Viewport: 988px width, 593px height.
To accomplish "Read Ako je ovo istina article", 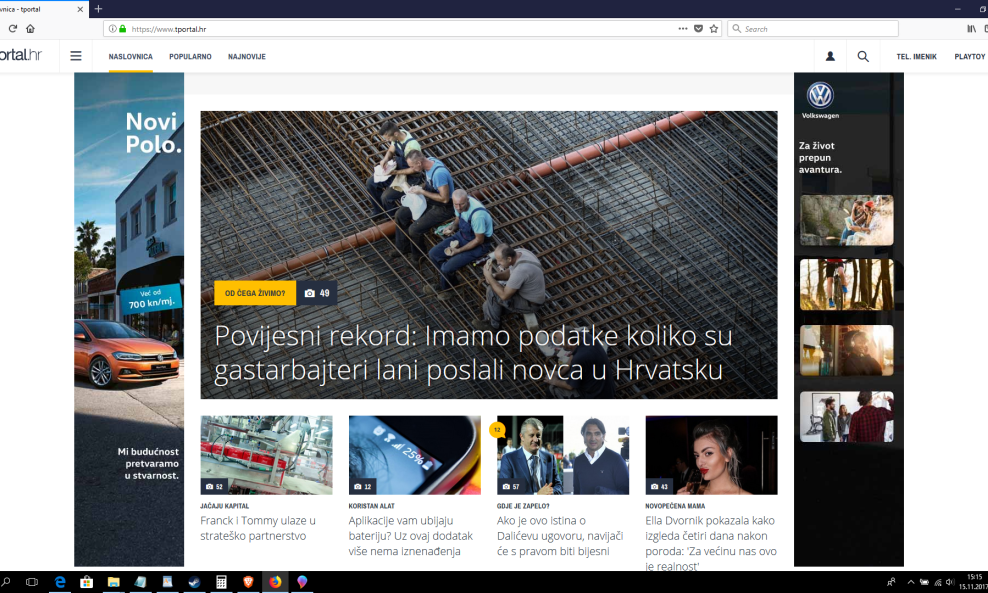I will click(560, 536).
